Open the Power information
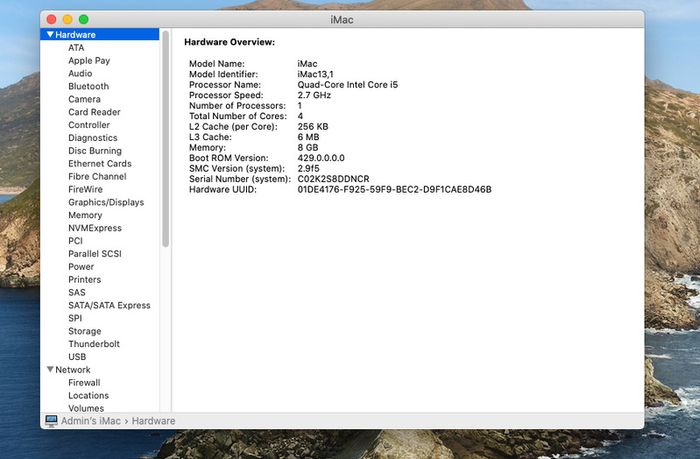Image resolution: width=700 pixels, height=459 pixels. [81, 267]
